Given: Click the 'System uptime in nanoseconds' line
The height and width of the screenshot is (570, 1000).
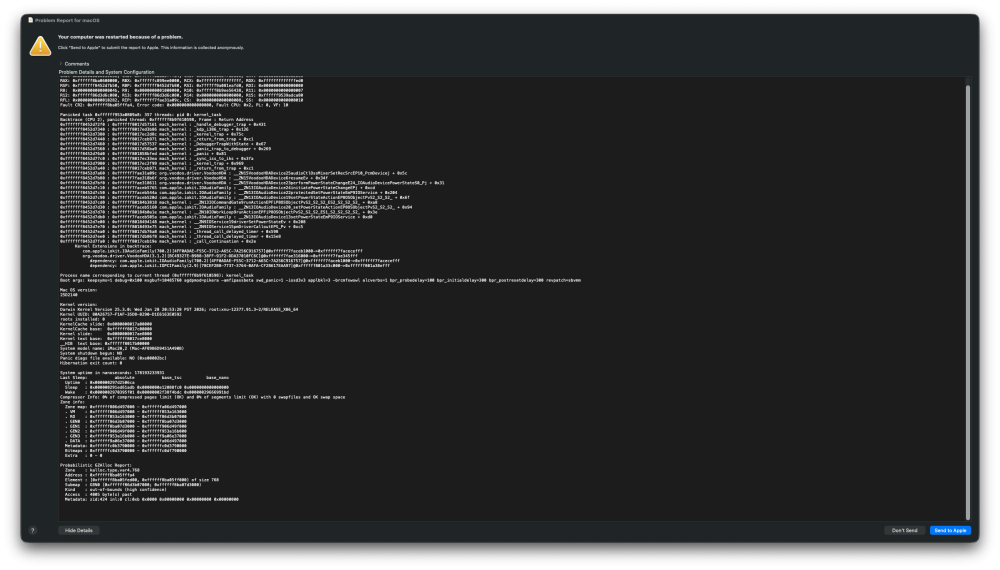Looking at the screenshot, I should point(112,373).
